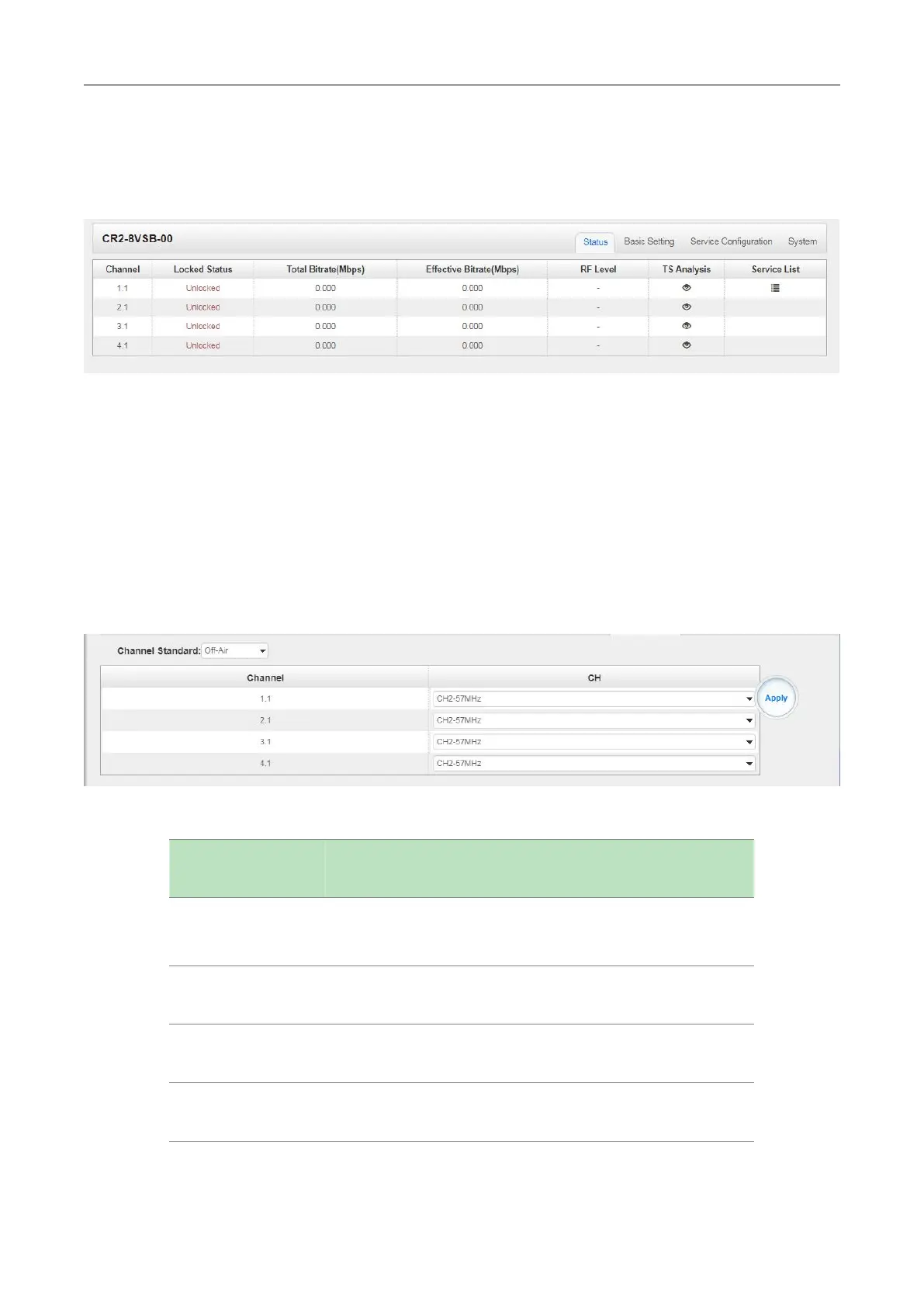
Task: Click the Channel Standard label
Action: pyautogui.click(x=158, y=650)
